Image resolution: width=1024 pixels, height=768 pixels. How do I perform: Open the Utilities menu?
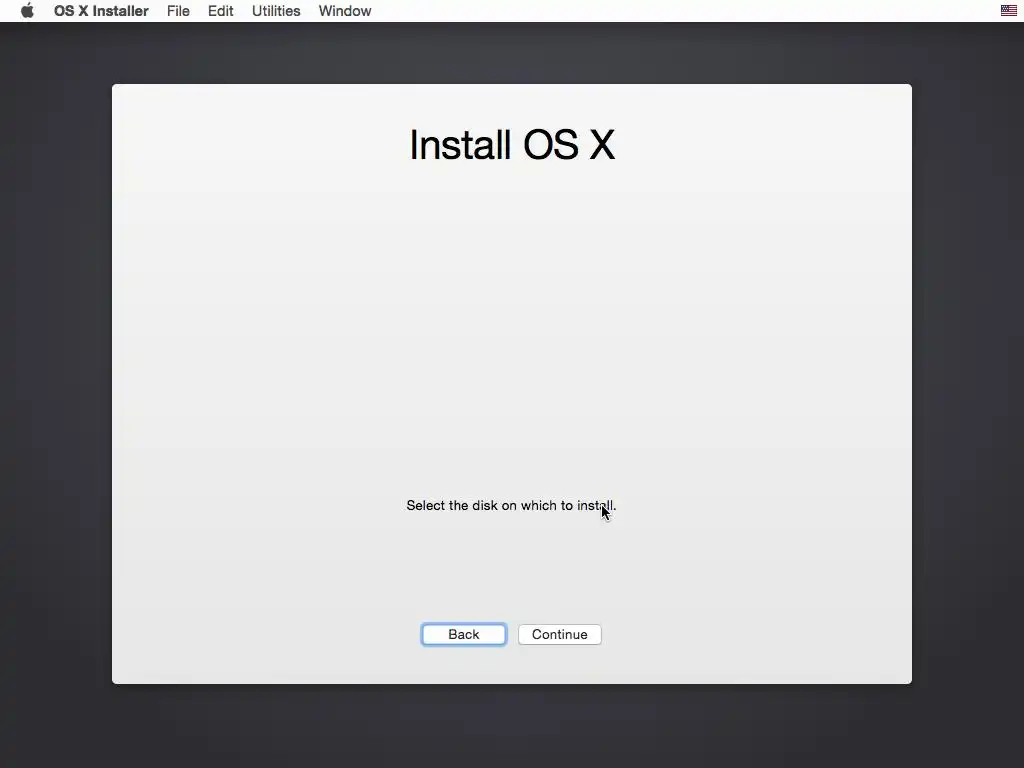coord(276,11)
